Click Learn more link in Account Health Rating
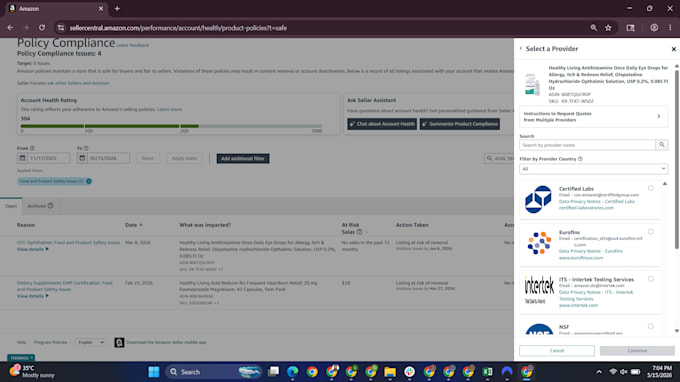 click(x=169, y=109)
